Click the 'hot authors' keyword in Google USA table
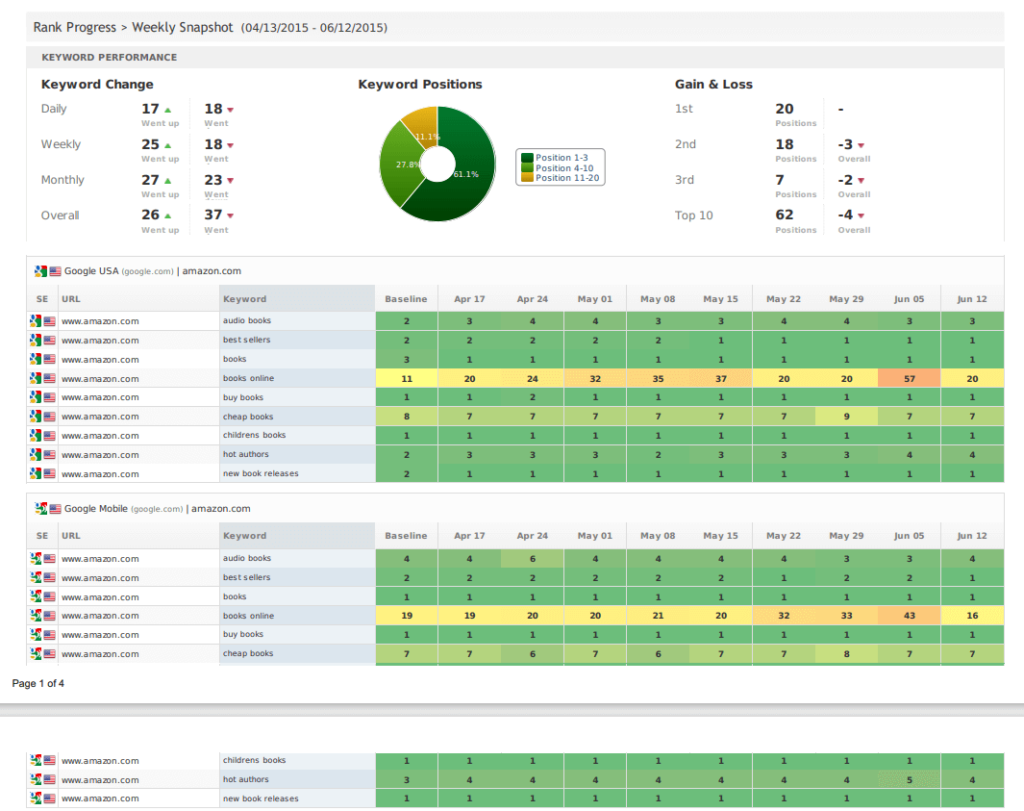The width and height of the screenshot is (1024, 811). coord(246,454)
